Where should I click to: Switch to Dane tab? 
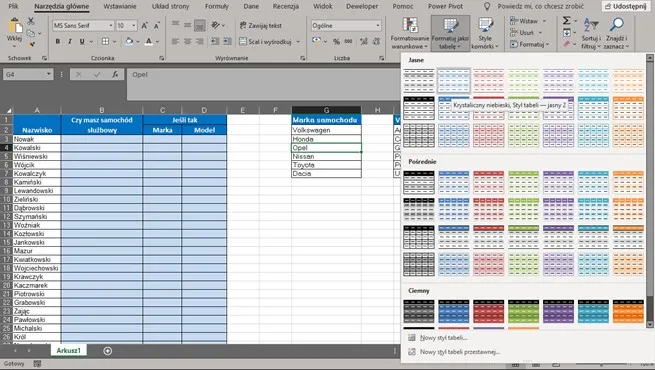pyautogui.click(x=251, y=6)
